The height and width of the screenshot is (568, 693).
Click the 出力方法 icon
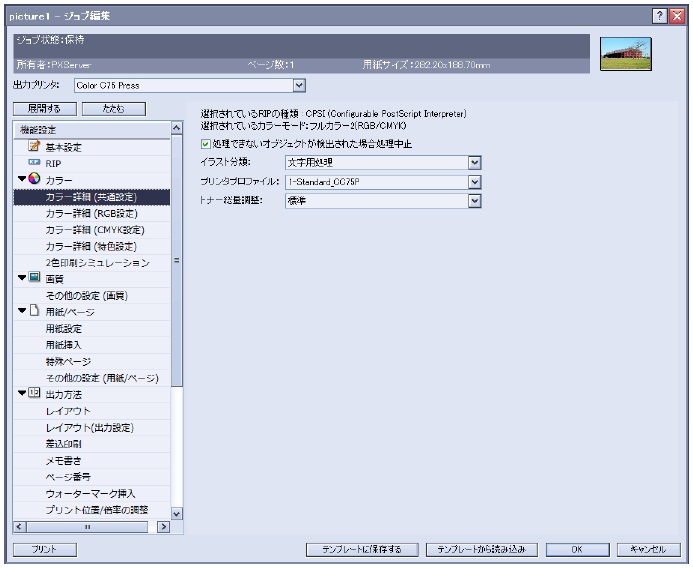click(x=34, y=393)
